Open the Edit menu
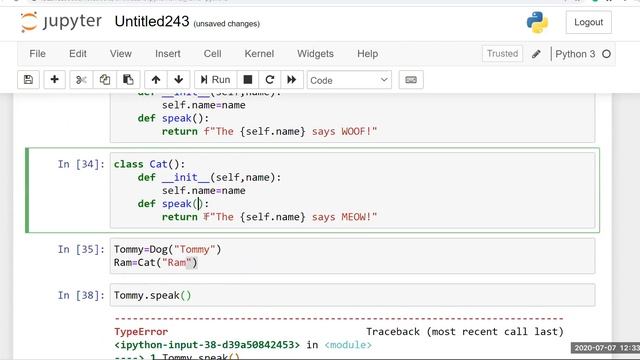Image resolution: width=640 pixels, height=360 pixels. pyautogui.click(x=78, y=54)
